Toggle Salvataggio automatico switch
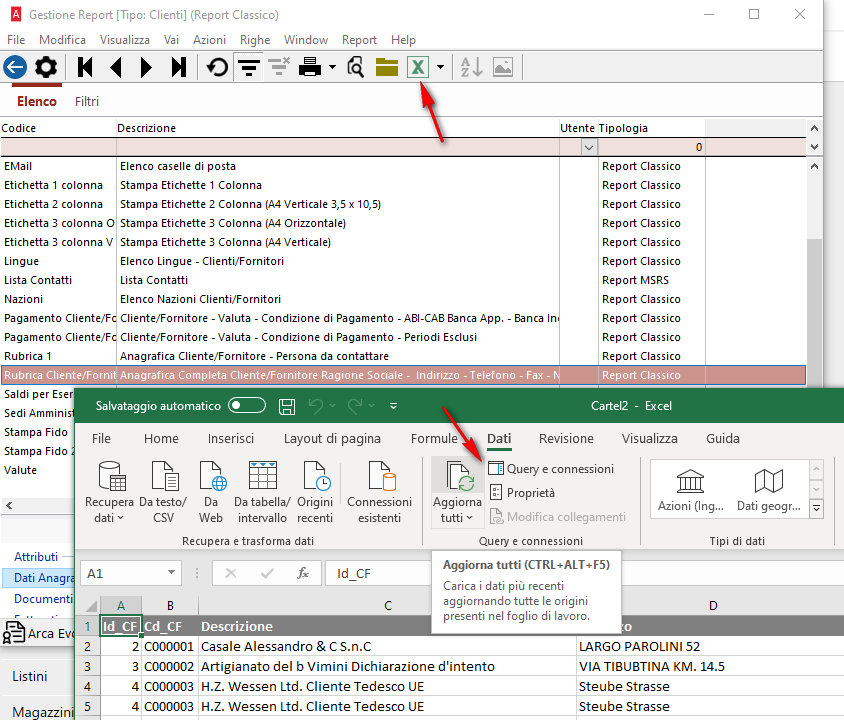The image size is (844, 720). click(247, 405)
